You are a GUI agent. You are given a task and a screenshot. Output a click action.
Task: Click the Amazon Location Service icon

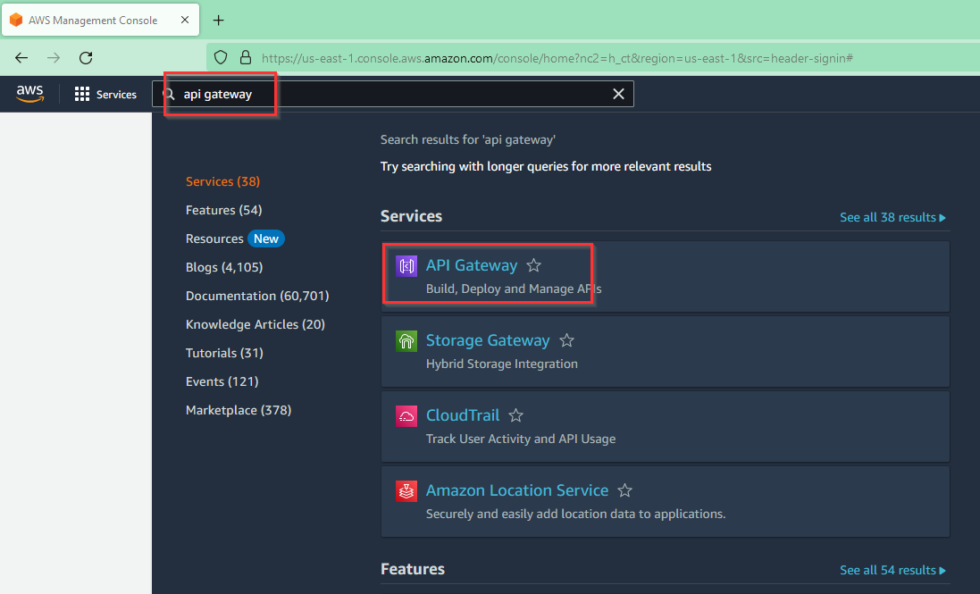tap(406, 491)
